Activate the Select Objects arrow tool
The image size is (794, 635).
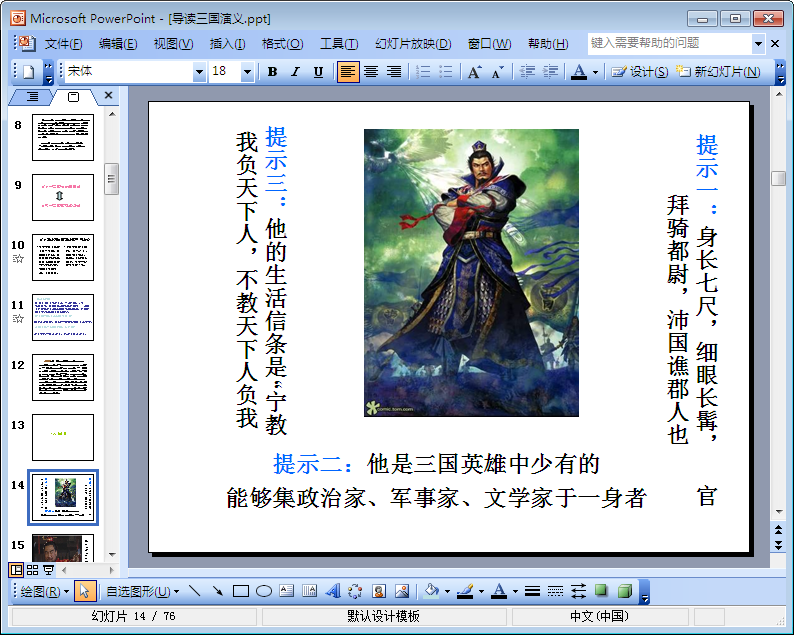[x=85, y=591]
